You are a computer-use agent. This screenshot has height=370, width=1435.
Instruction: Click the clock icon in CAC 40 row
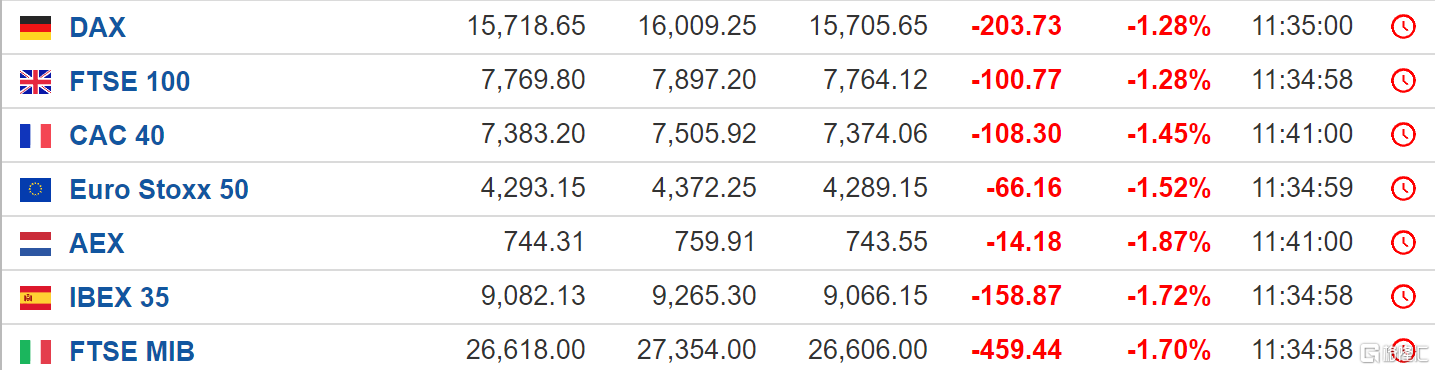tap(1403, 136)
